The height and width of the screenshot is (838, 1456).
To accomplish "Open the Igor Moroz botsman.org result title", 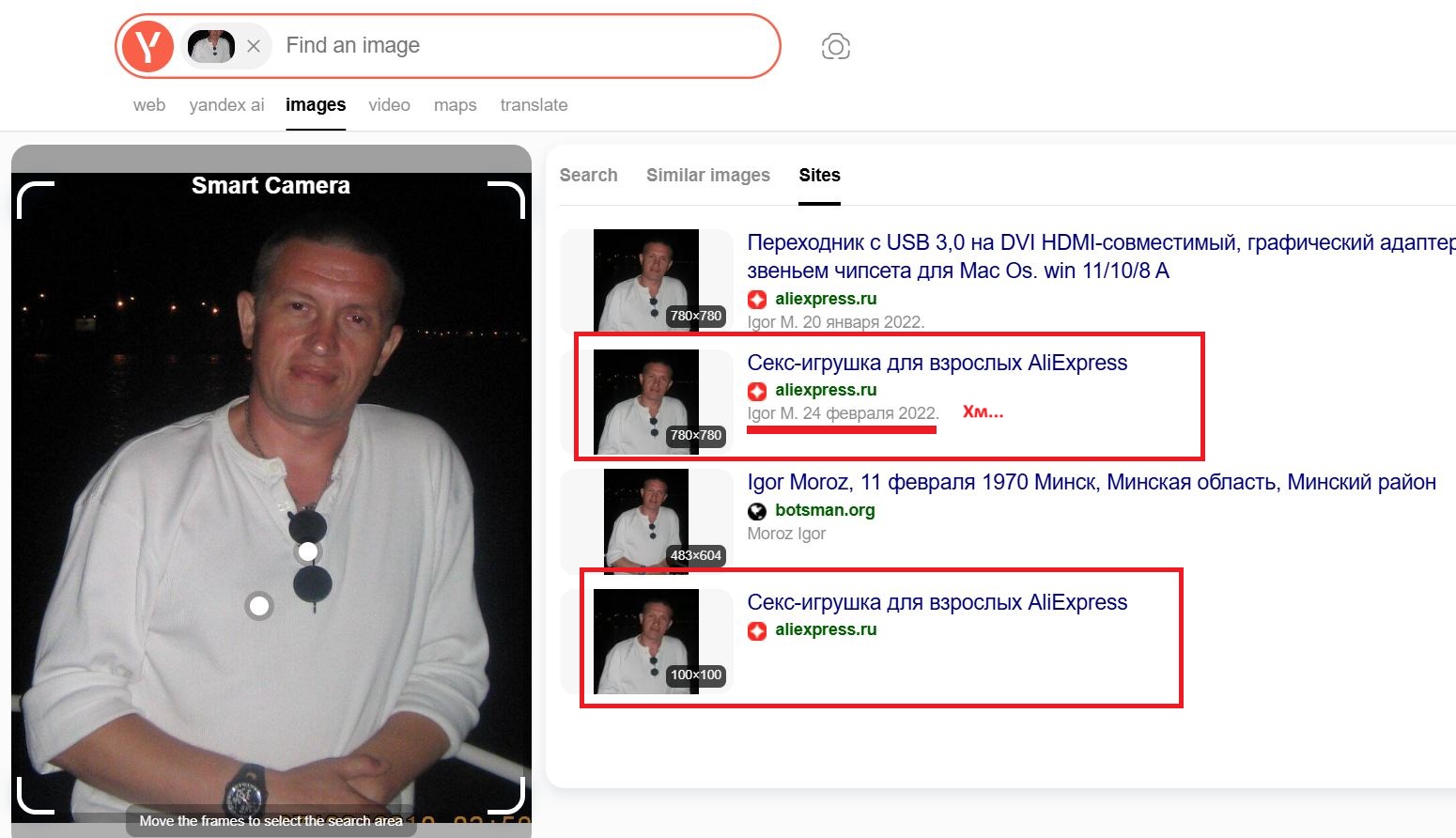I will click(x=1091, y=483).
